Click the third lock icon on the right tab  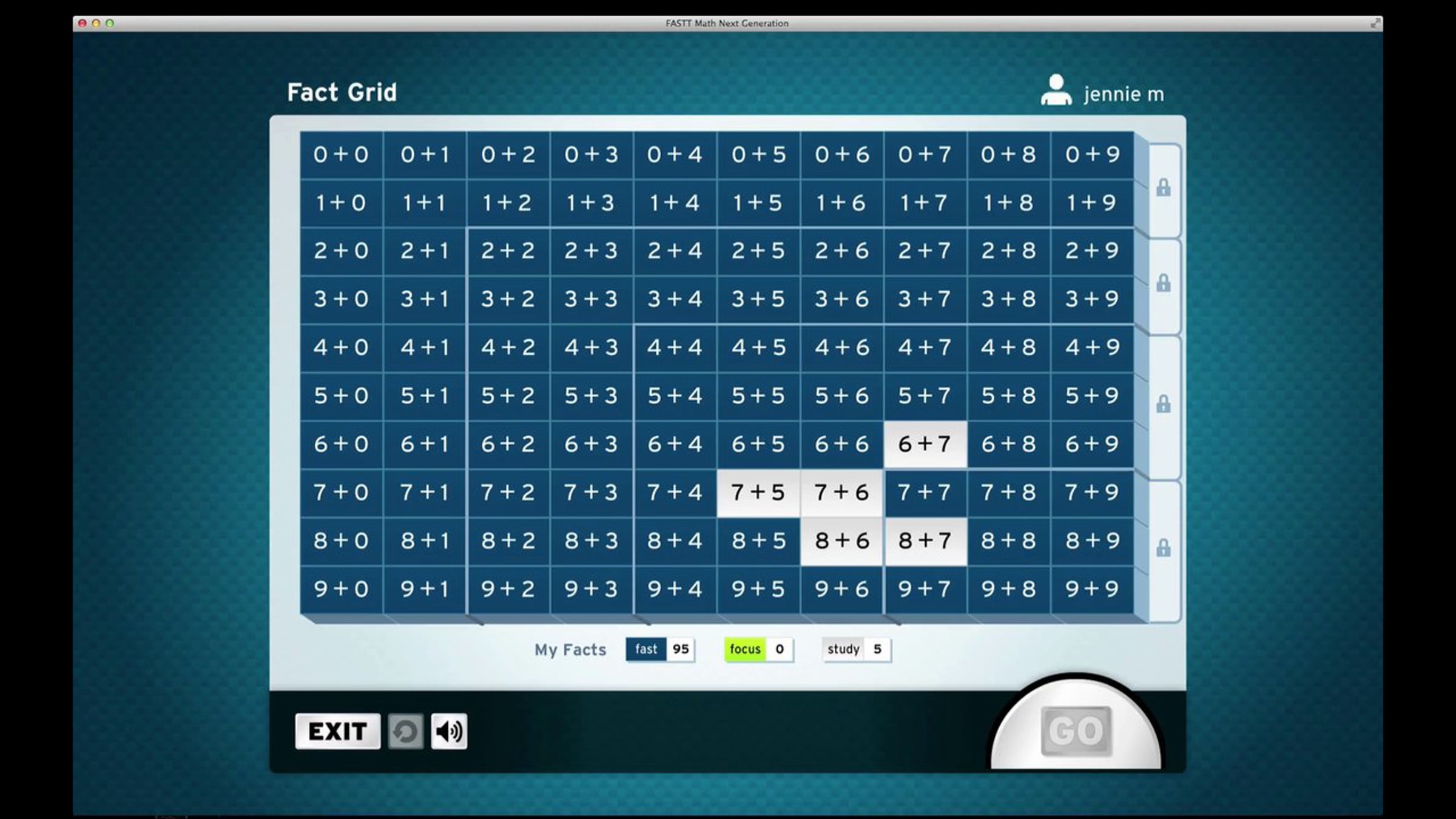(1163, 404)
